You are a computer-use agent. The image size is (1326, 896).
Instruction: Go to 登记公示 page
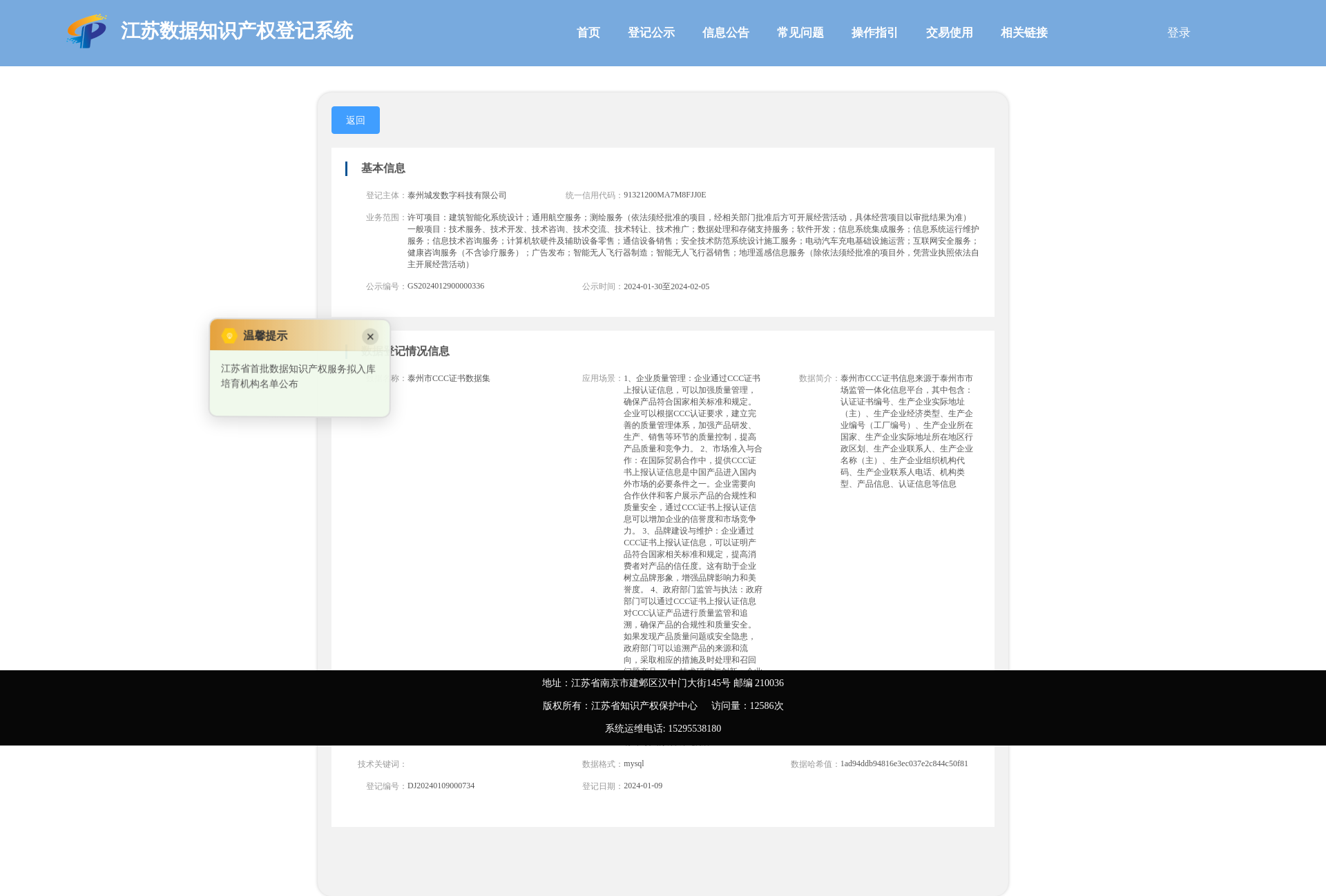click(651, 32)
